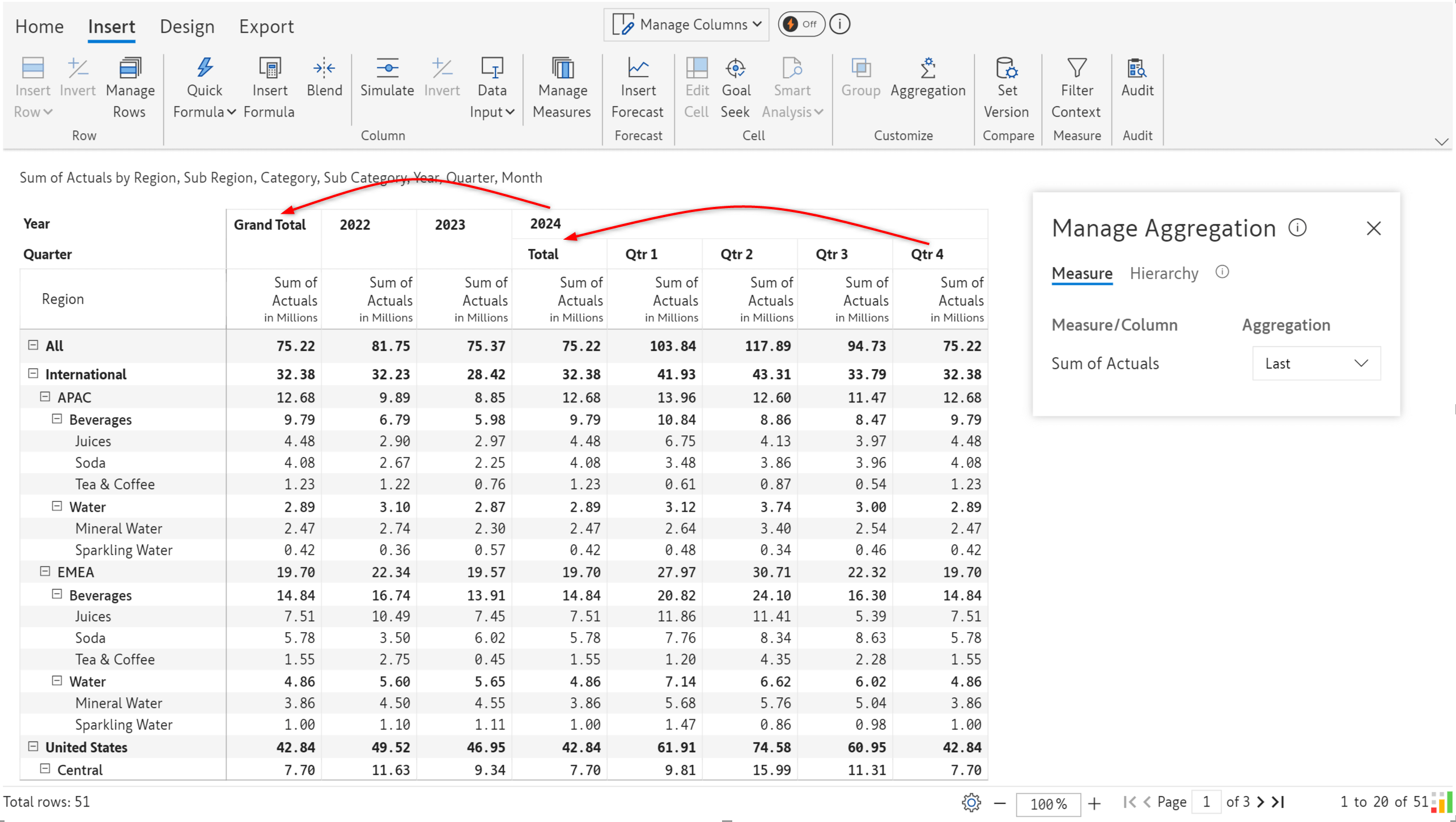Image resolution: width=1456 pixels, height=822 pixels.
Task: Open the Manage Columns dropdown
Action: (686, 24)
